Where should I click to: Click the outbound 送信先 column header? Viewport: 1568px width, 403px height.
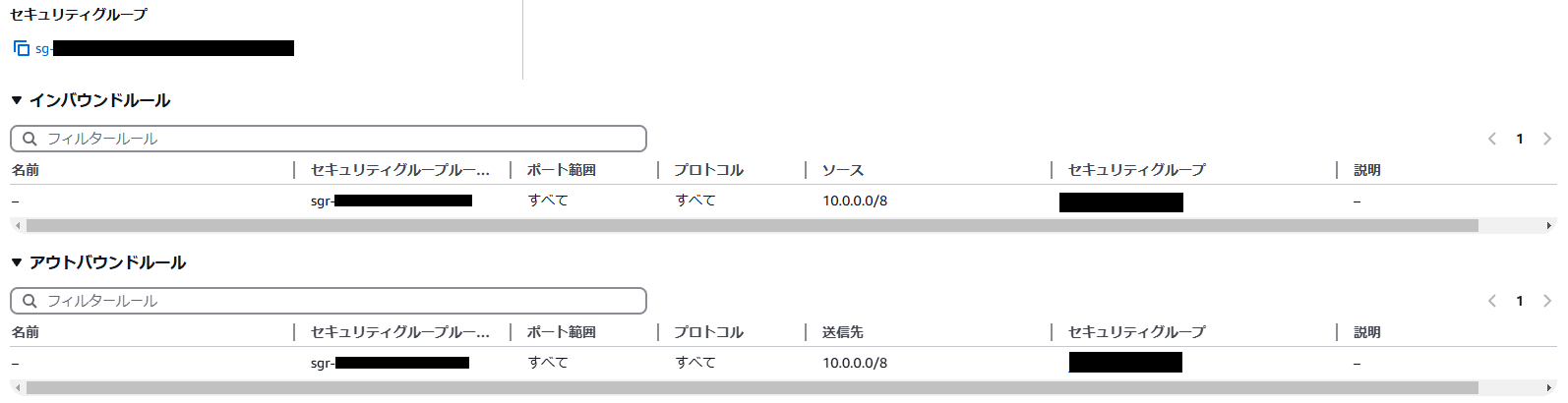(x=843, y=332)
